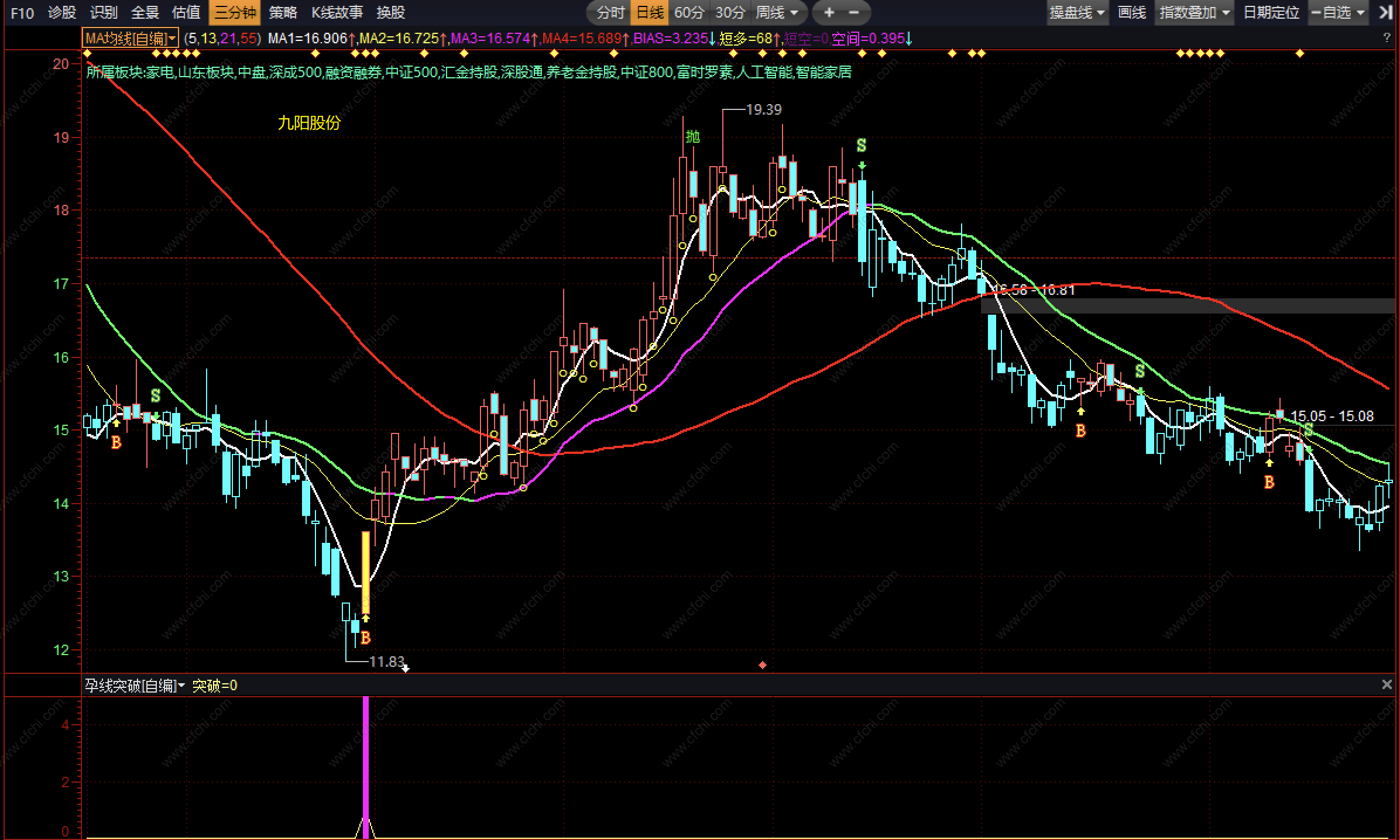Image resolution: width=1400 pixels, height=840 pixels.
Task: Close the 孕线突破 indicator panel
Action: point(1387,684)
